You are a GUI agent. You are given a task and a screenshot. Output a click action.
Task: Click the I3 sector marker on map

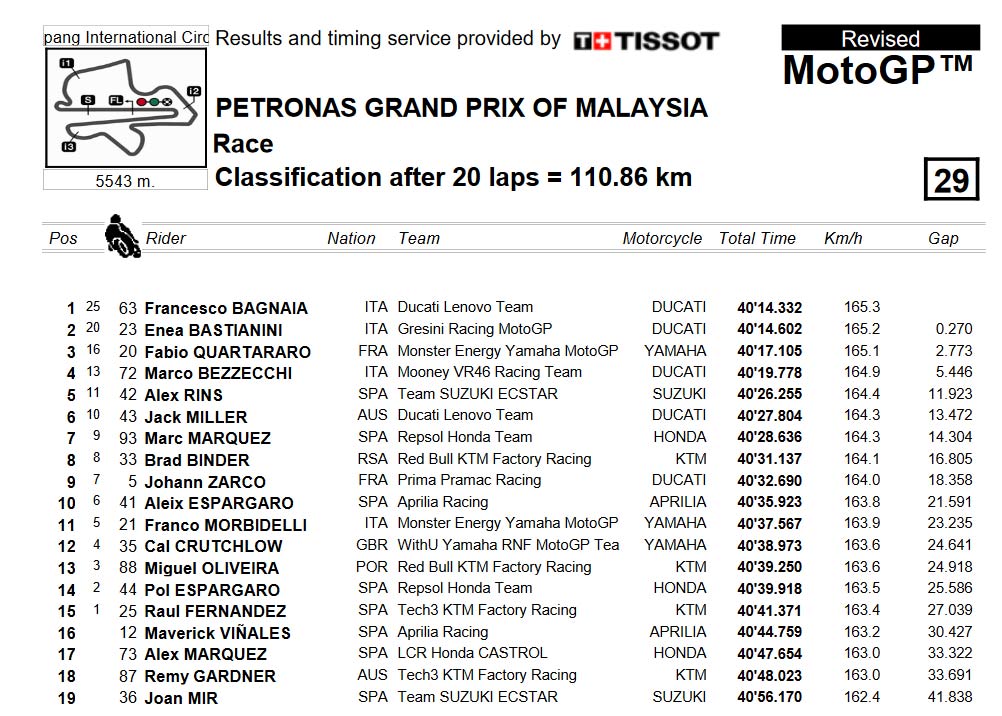click(x=68, y=146)
